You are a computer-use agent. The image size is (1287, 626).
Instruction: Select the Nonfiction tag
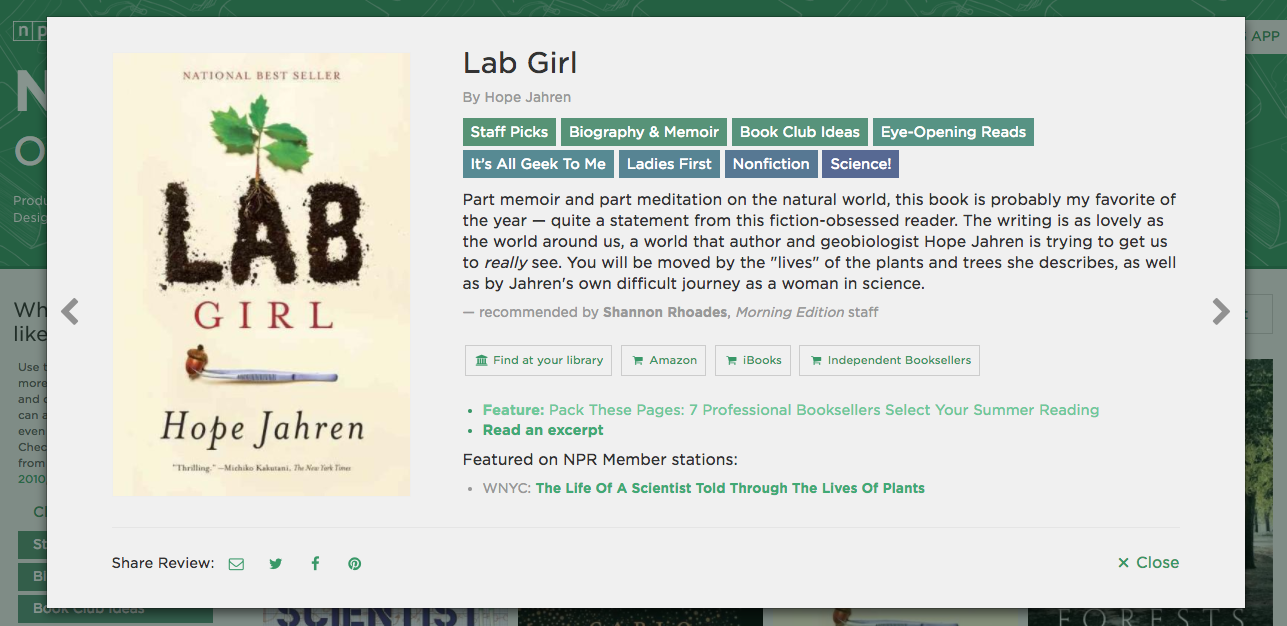(x=771, y=164)
